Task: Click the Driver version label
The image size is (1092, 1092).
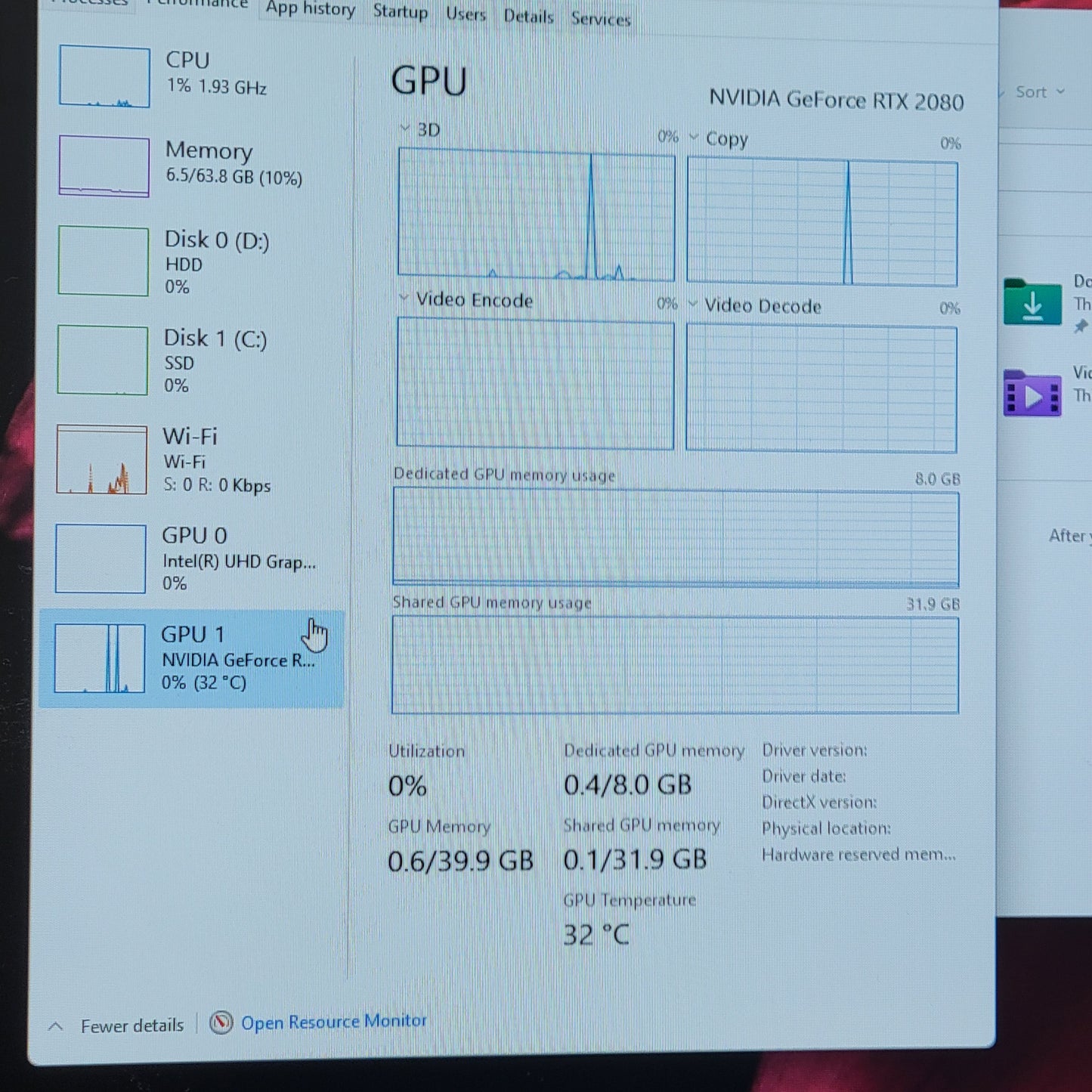Action: click(815, 750)
